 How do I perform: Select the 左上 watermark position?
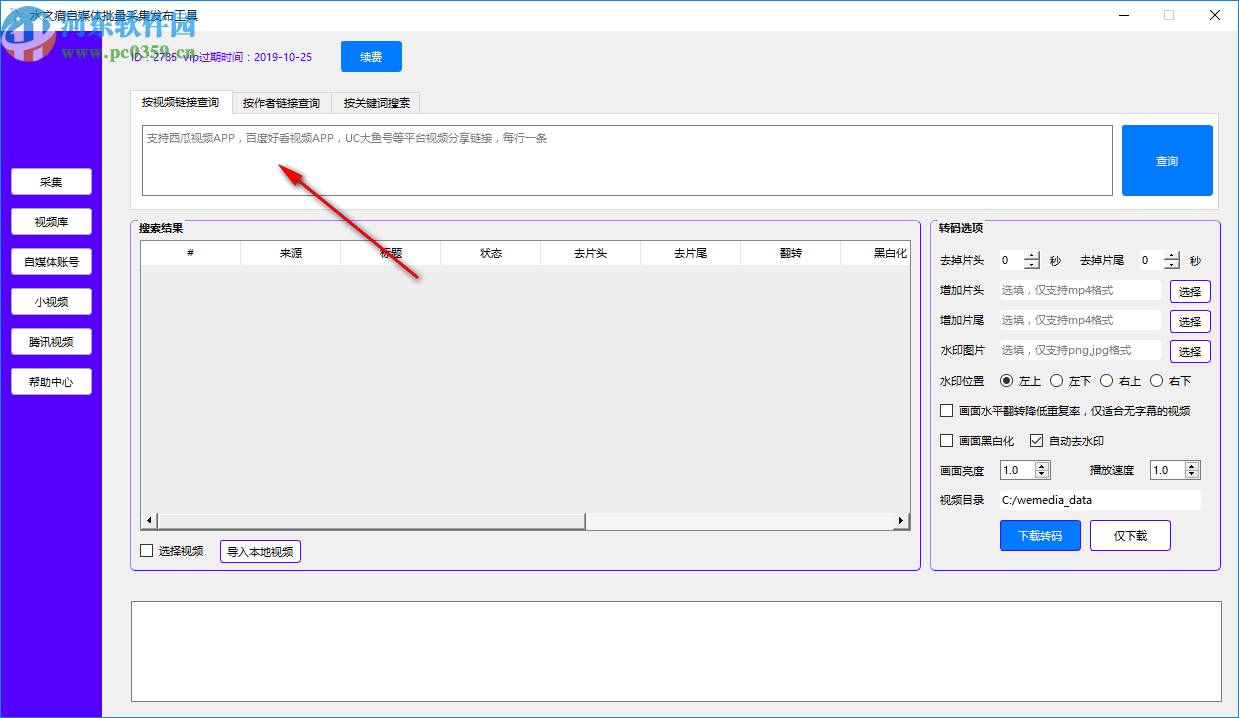click(x=1007, y=381)
